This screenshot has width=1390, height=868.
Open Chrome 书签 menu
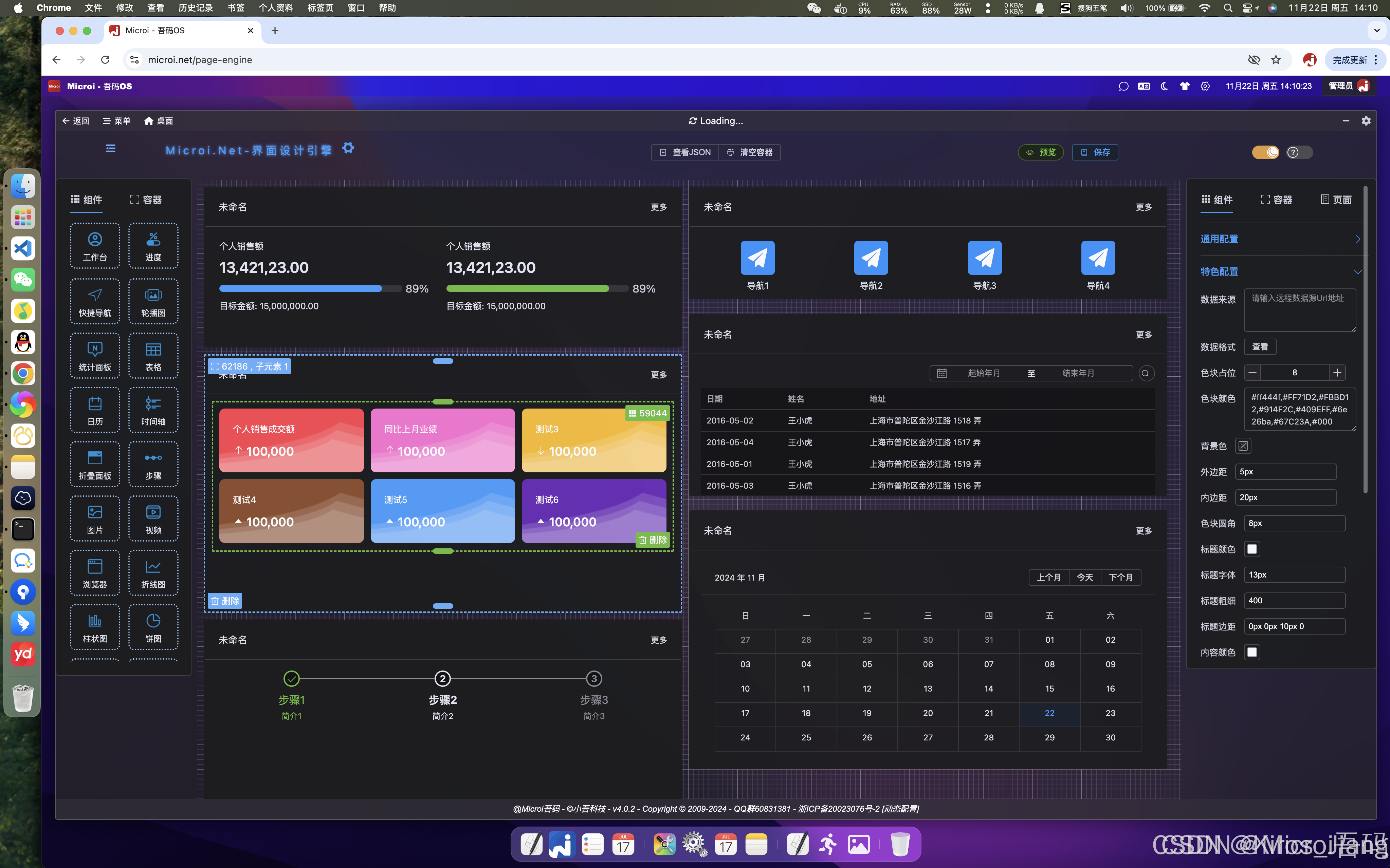236,8
